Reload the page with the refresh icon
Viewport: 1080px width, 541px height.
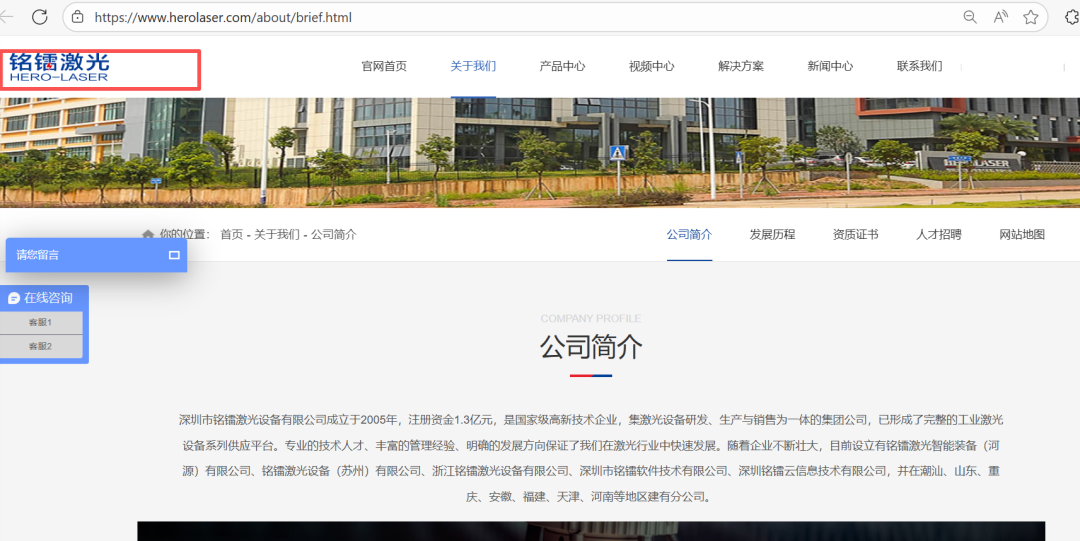(39, 17)
